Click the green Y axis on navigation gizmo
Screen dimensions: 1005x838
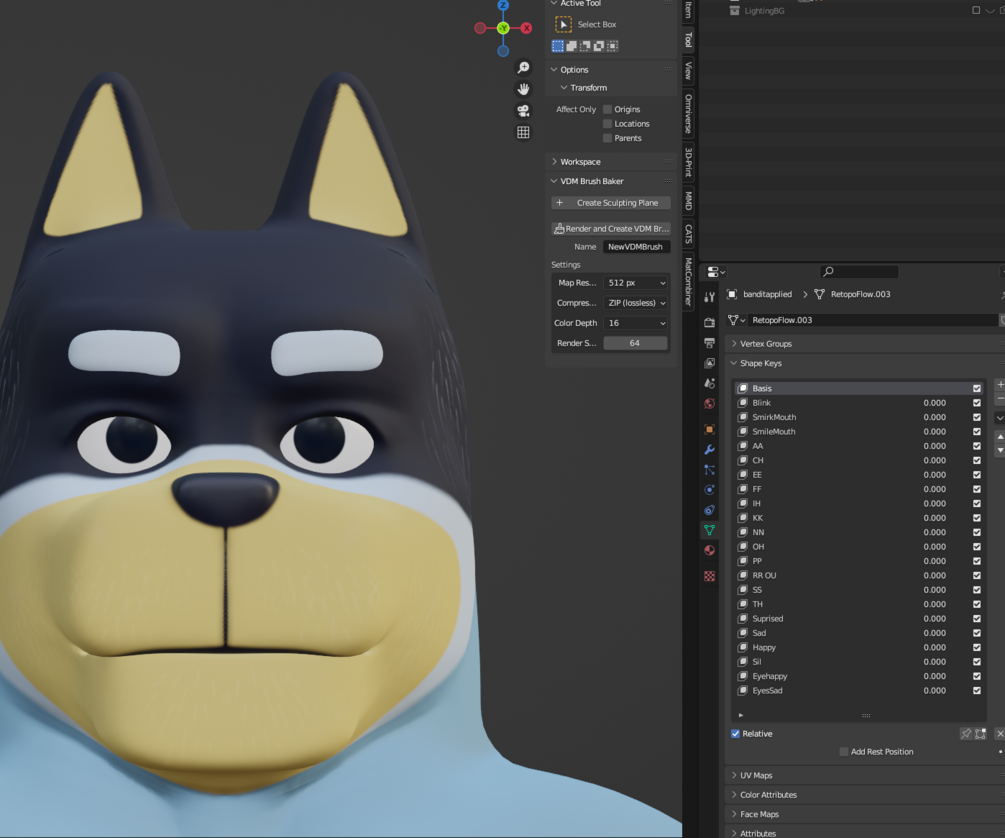503,28
